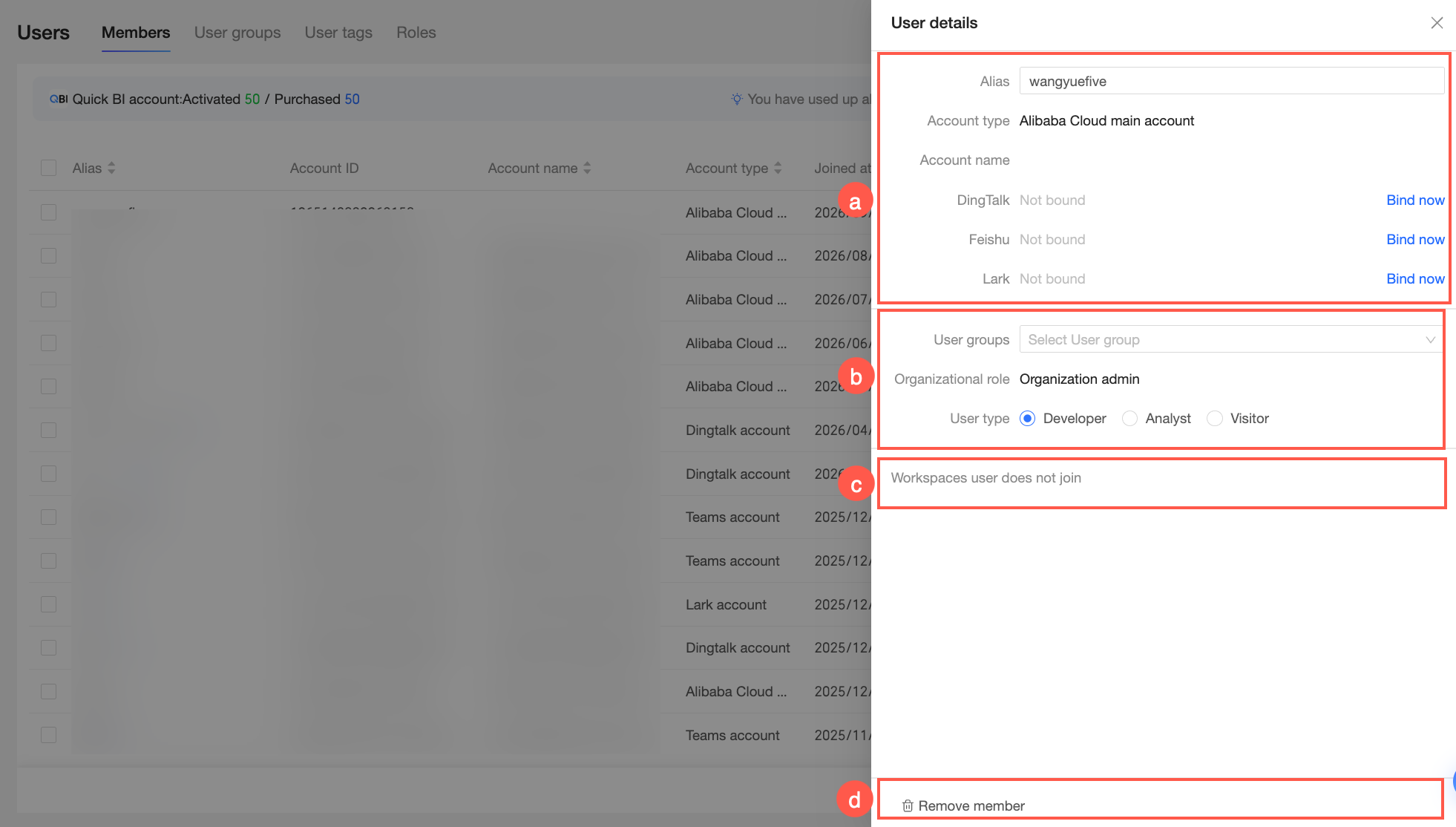Check the first Dingtalk account row checkbox
The image size is (1456, 827).
tap(49, 430)
